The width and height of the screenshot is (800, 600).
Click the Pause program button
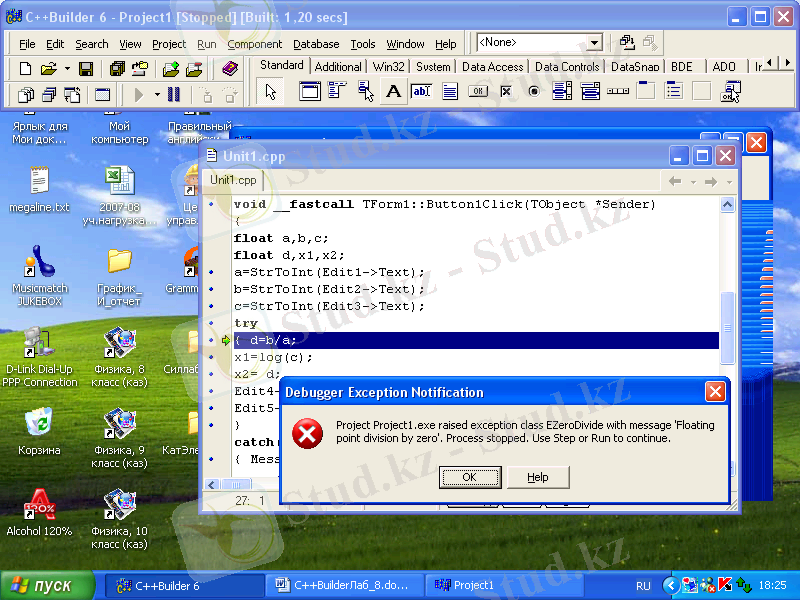click(x=174, y=95)
